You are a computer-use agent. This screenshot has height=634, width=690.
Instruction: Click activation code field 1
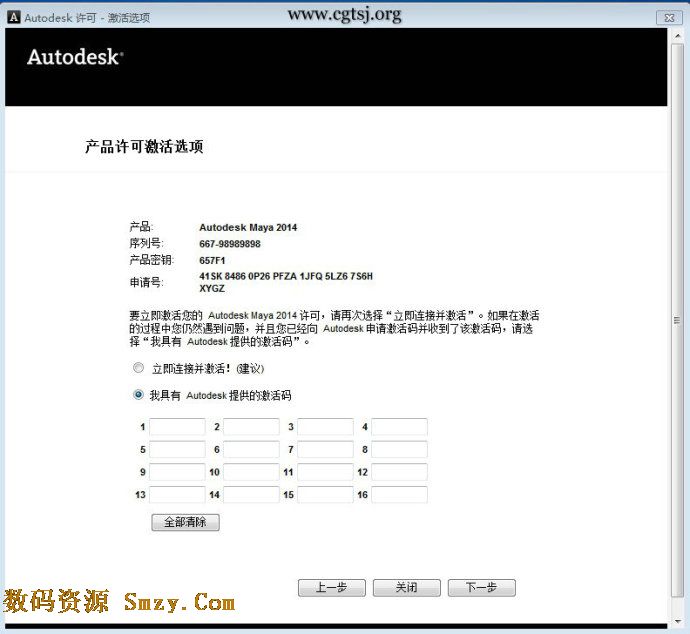(x=177, y=427)
